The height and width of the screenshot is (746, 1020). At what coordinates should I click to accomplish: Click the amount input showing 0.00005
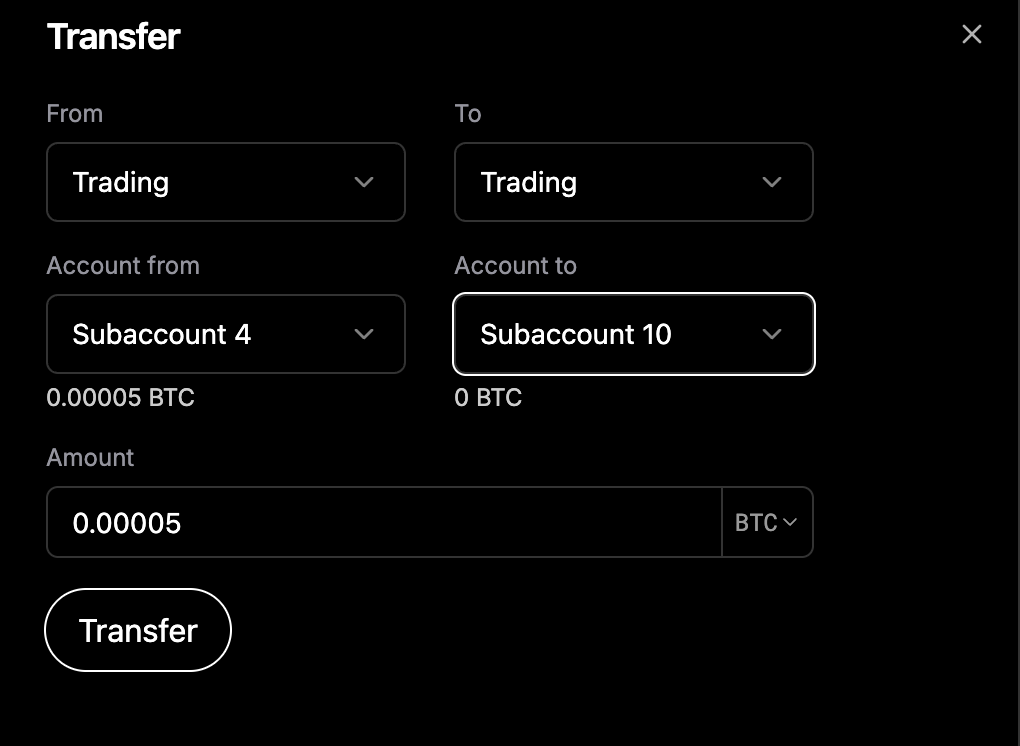pos(383,522)
